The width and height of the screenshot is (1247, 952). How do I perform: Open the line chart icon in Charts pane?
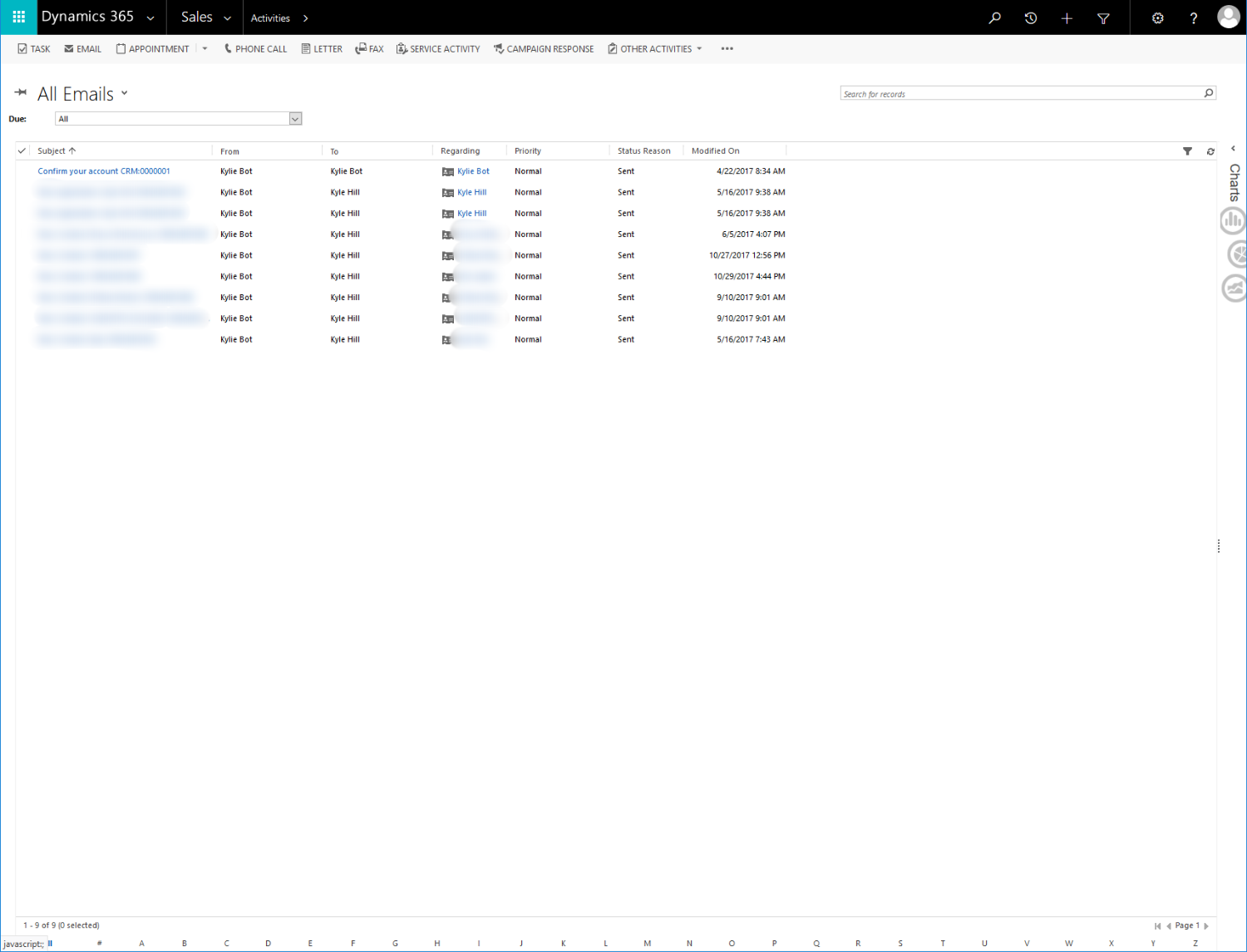pos(1235,289)
